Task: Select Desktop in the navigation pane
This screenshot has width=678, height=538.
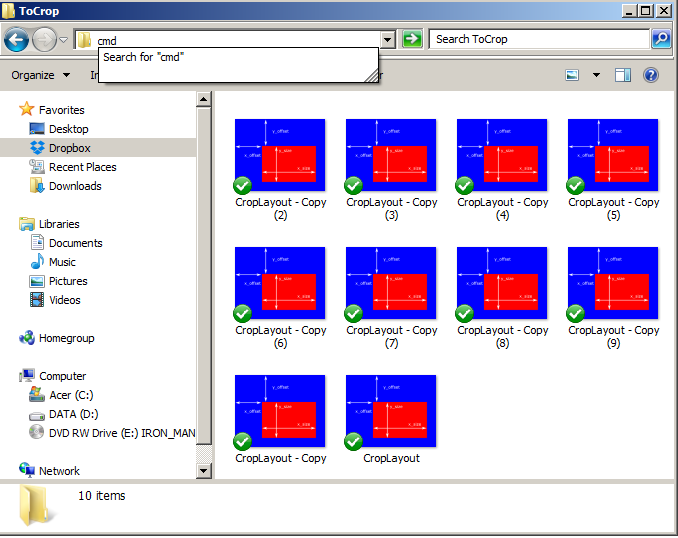Action: [x=68, y=129]
